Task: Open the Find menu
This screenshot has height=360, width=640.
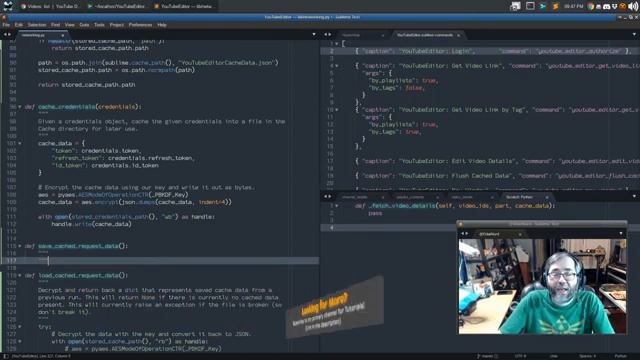Action: tap(56, 25)
